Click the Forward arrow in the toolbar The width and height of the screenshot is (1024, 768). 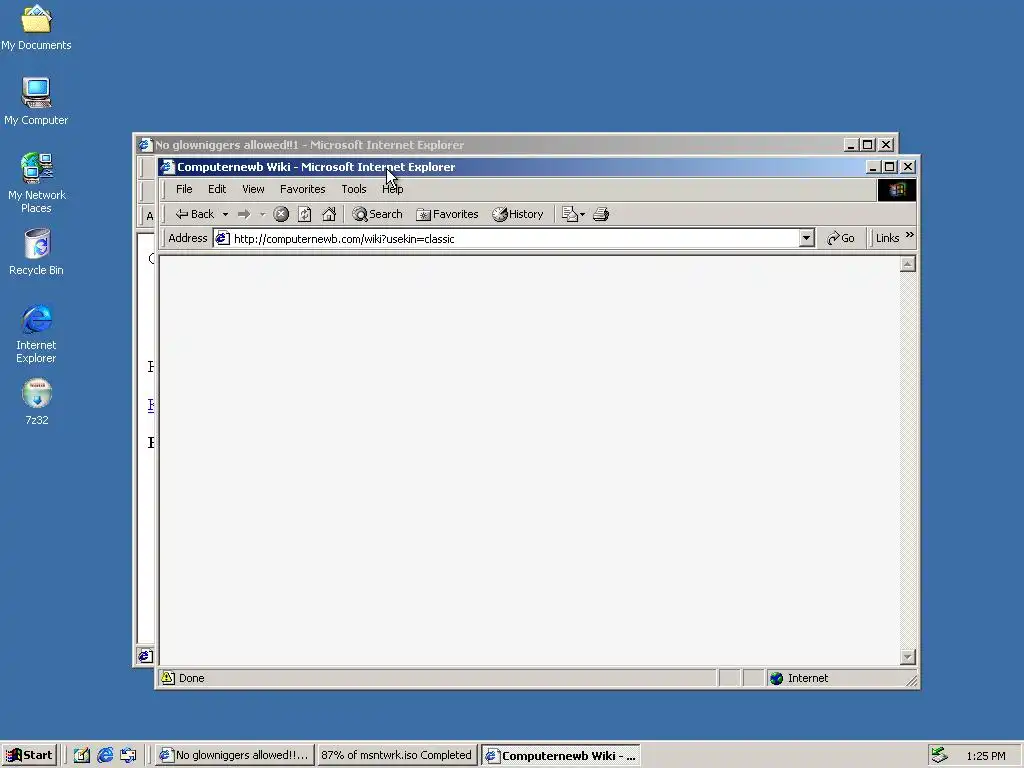[x=244, y=214]
